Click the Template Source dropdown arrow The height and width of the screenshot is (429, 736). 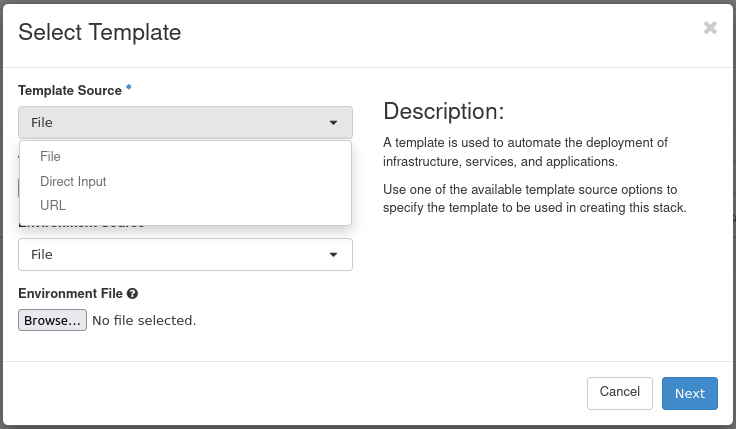coord(333,123)
